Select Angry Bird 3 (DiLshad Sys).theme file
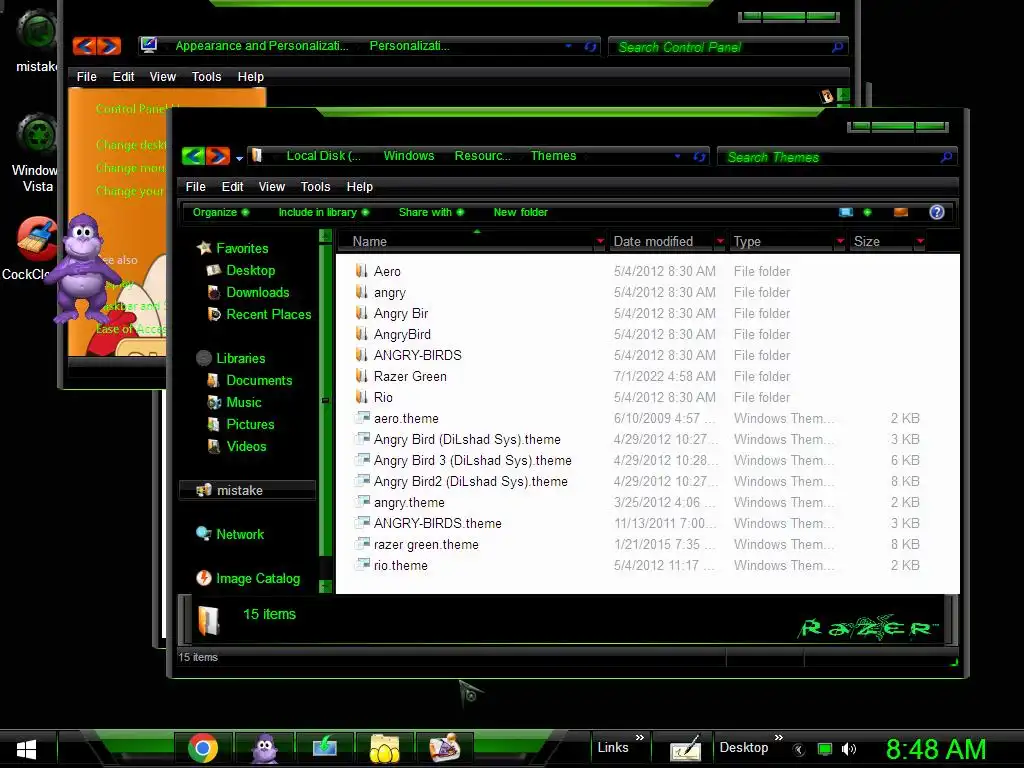Viewport: 1024px width, 768px height. tap(472, 460)
